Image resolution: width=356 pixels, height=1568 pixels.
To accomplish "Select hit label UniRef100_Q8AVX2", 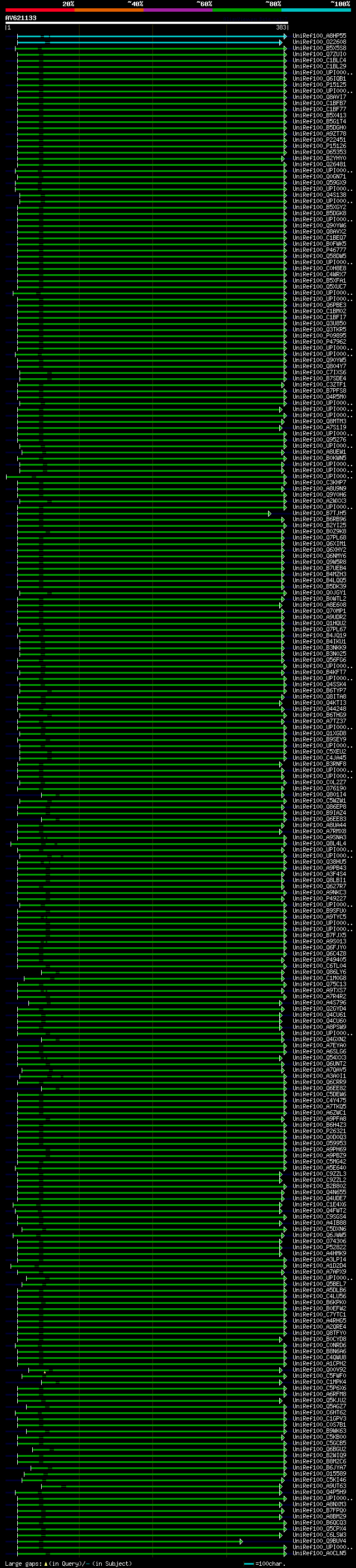I will click(x=319, y=231).
